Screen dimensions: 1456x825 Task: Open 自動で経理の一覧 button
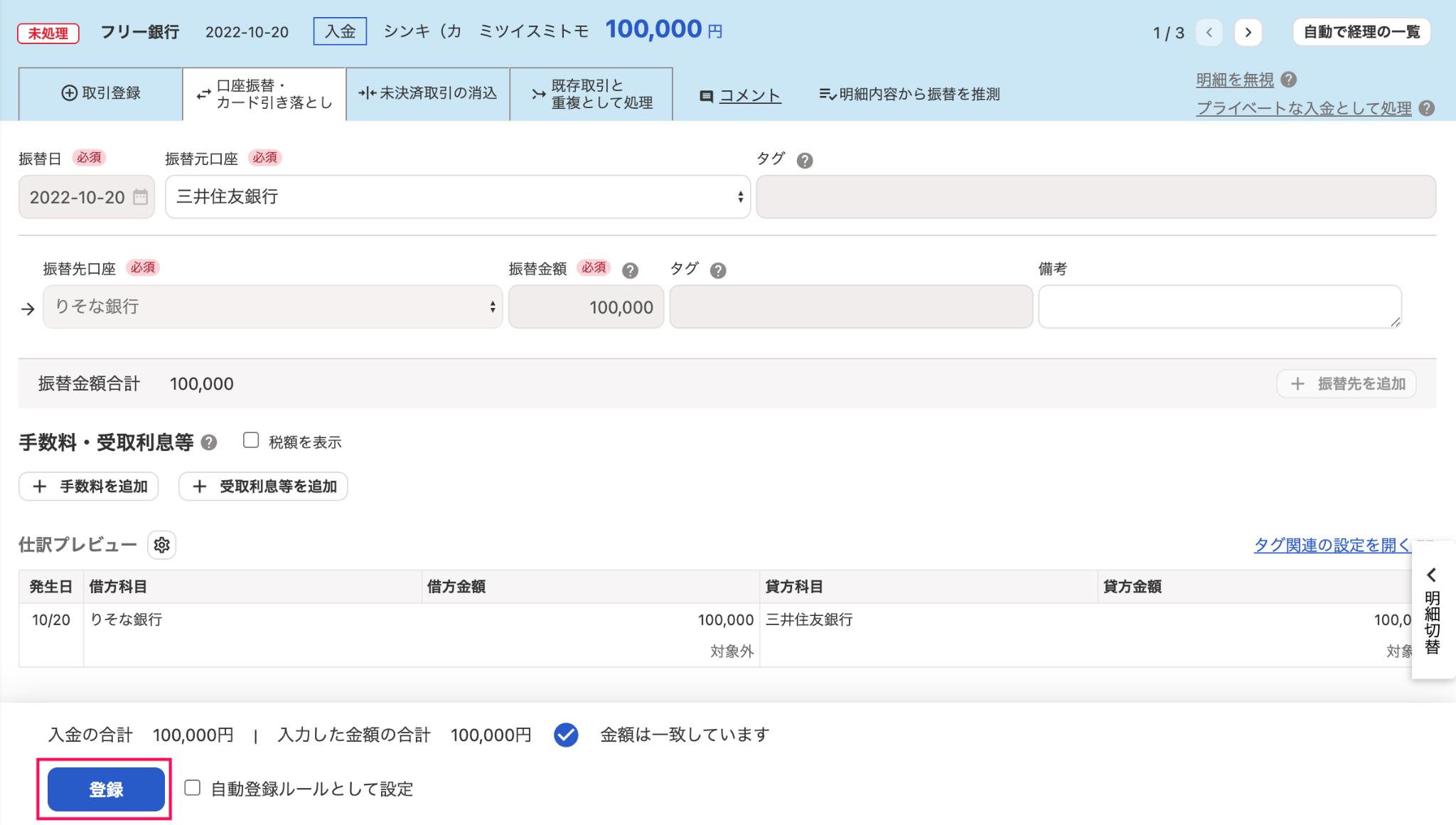point(1361,32)
